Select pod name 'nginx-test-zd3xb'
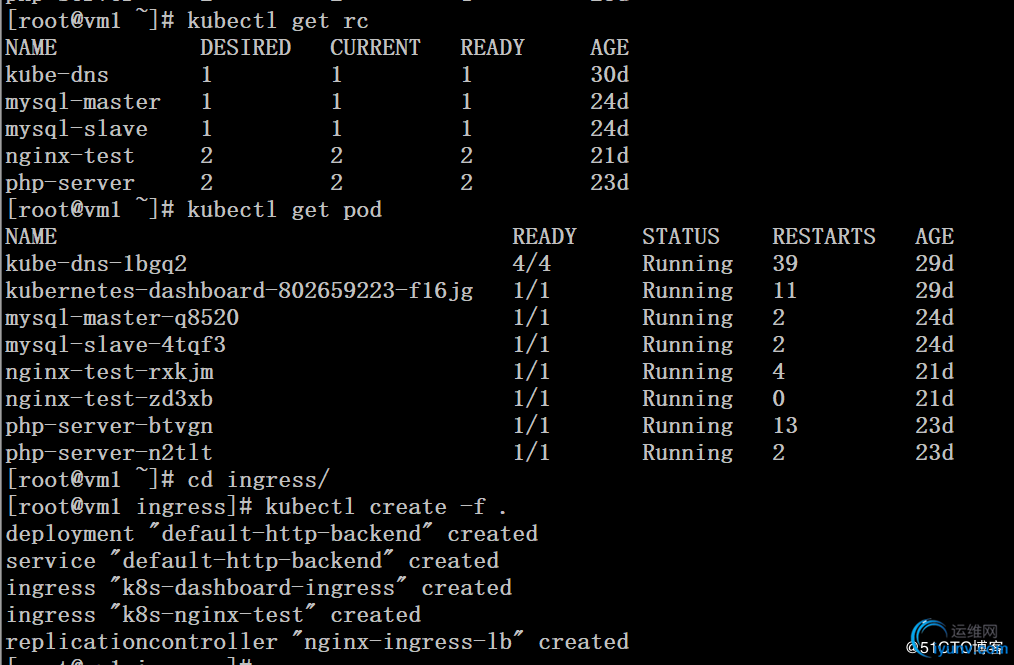Screen dimensions: 1014x665 tap(109, 399)
